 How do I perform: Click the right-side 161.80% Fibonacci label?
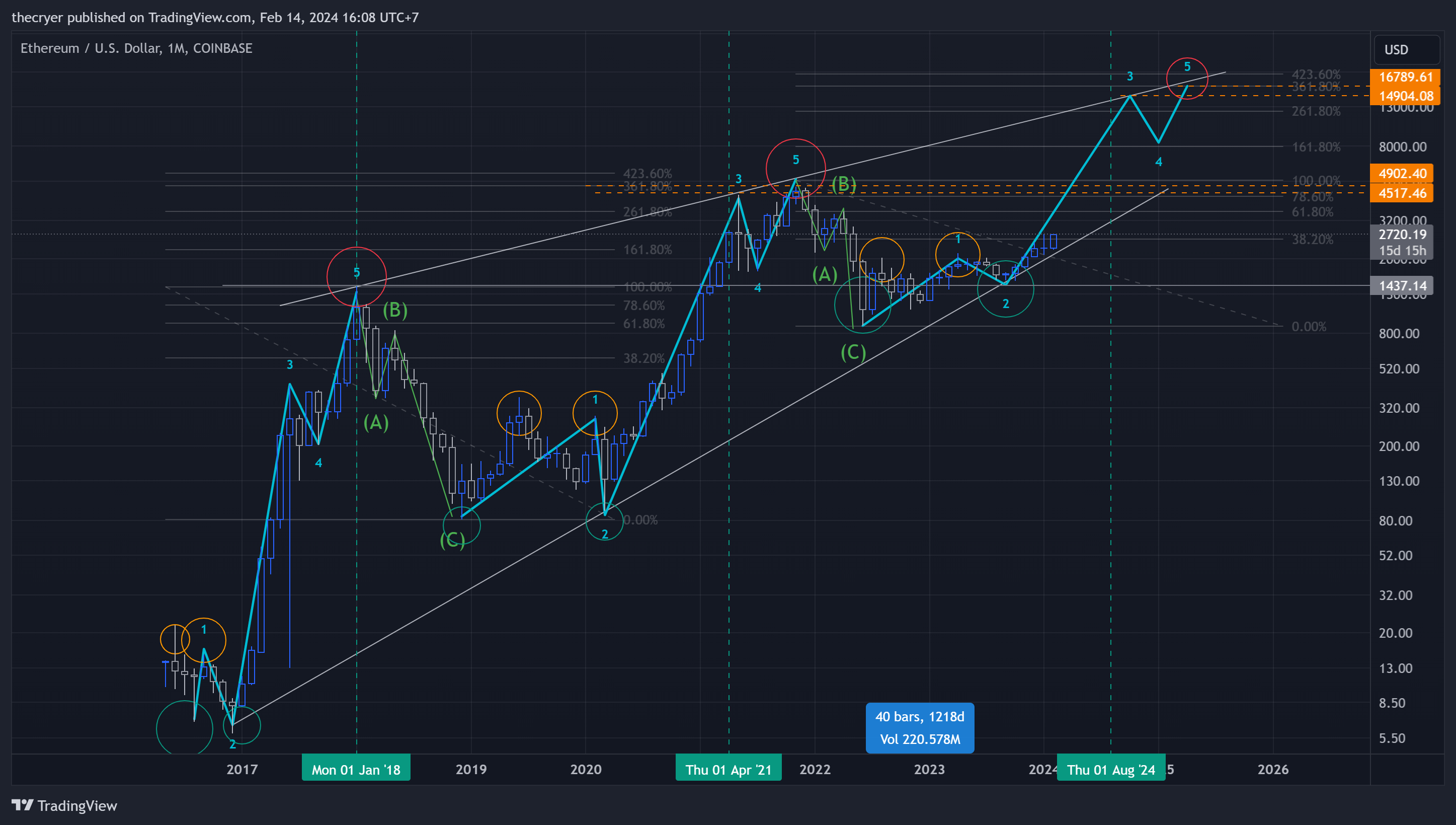point(1316,147)
